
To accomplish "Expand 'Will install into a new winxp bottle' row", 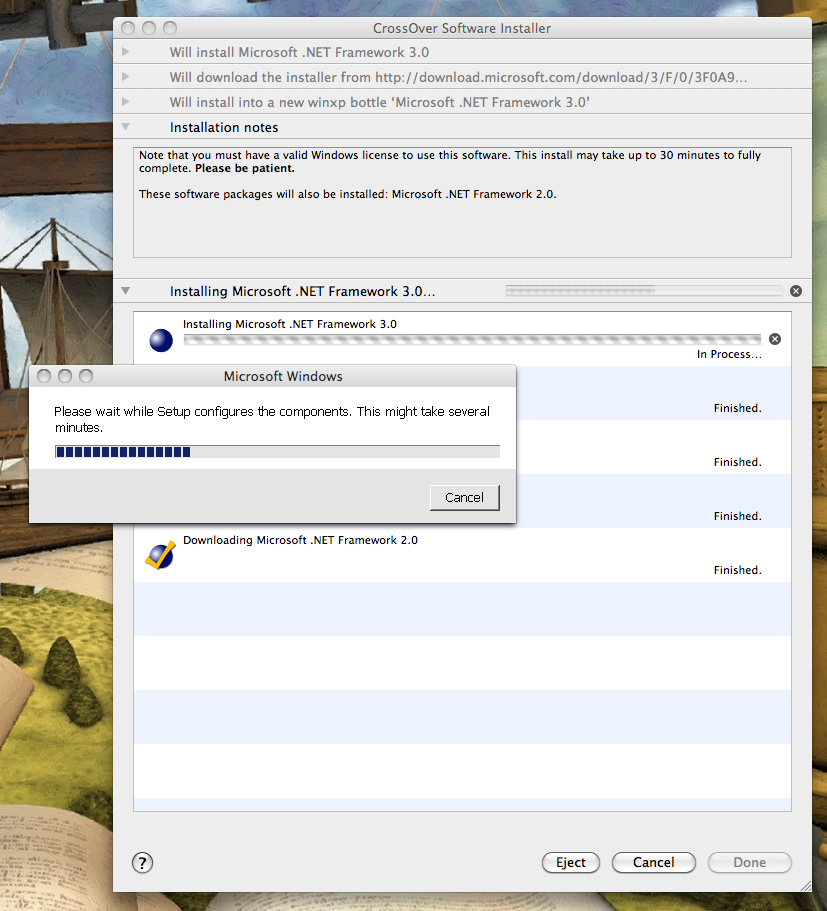I will (x=125, y=101).
